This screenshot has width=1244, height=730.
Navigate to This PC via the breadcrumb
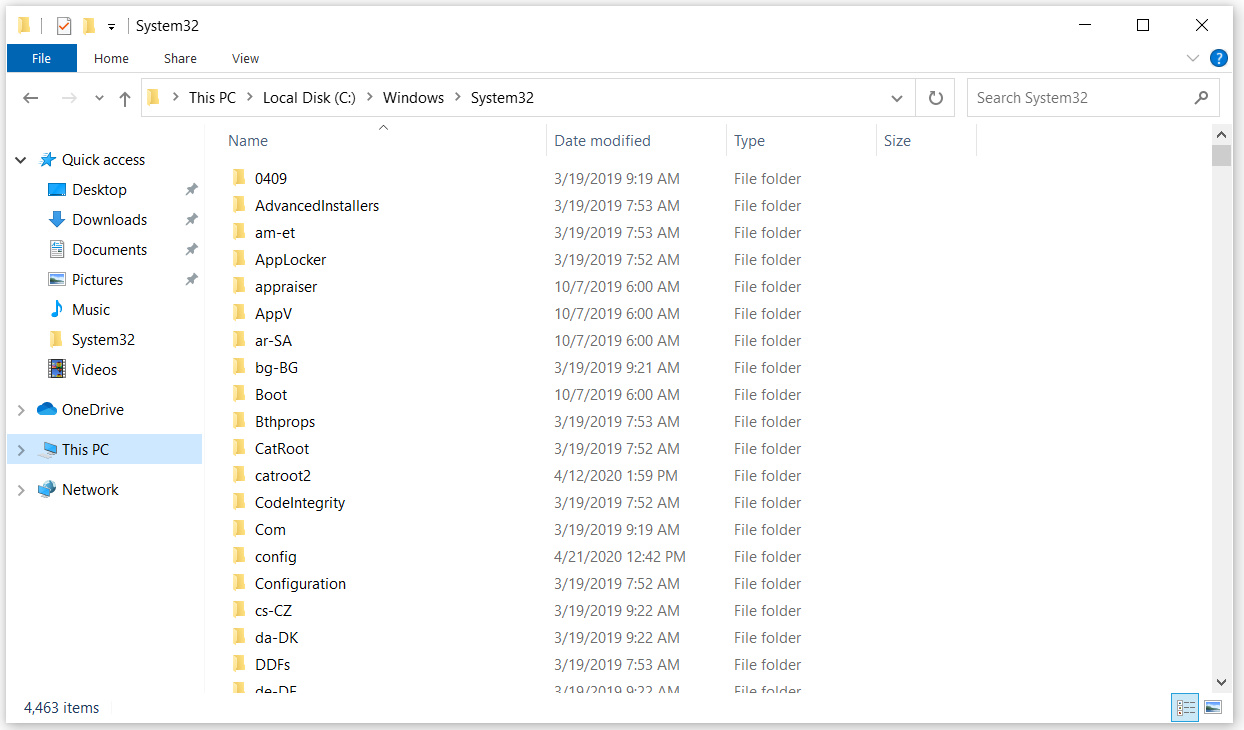212,97
